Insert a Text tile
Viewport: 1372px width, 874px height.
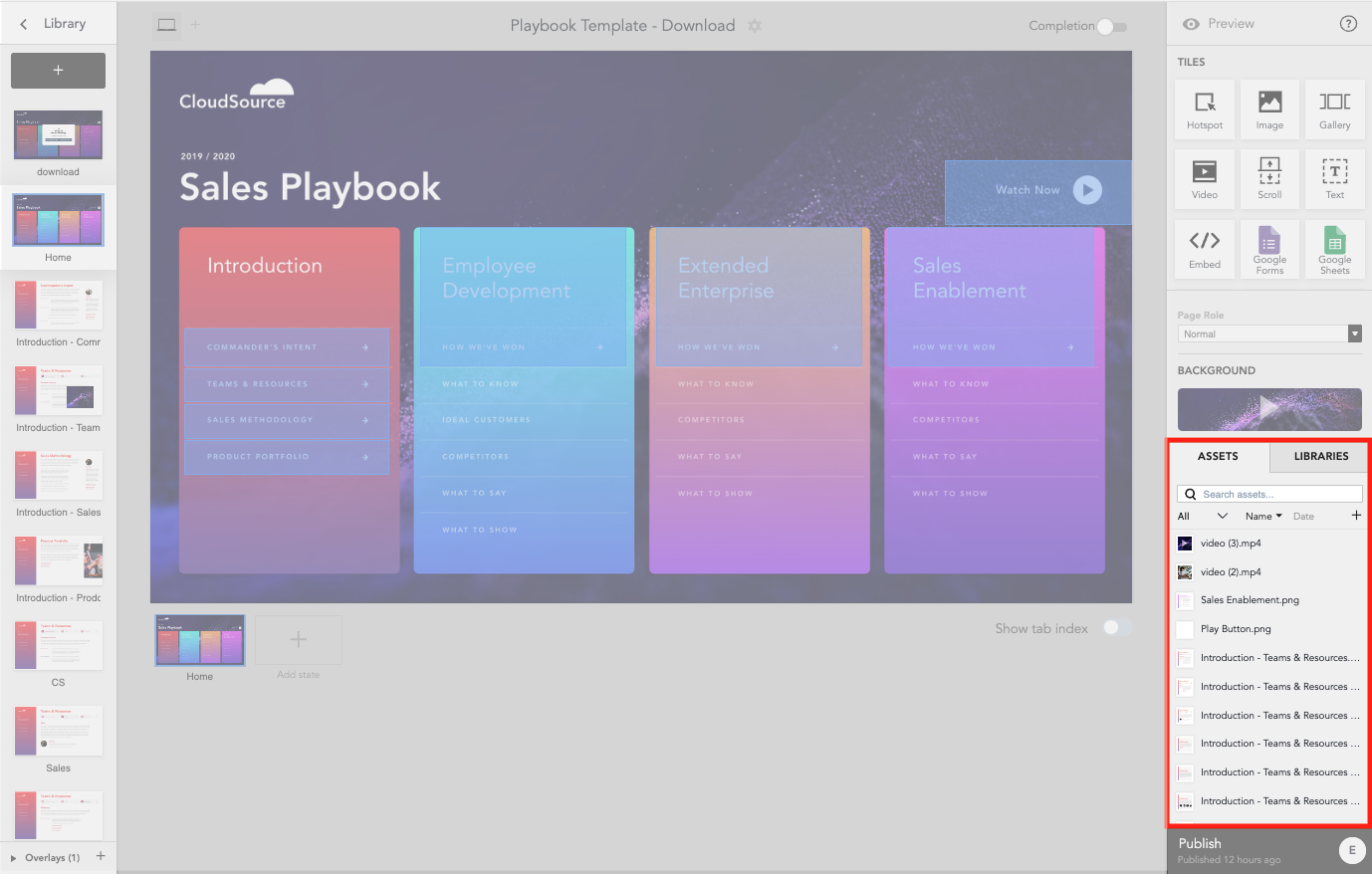click(x=1334, y=178)
